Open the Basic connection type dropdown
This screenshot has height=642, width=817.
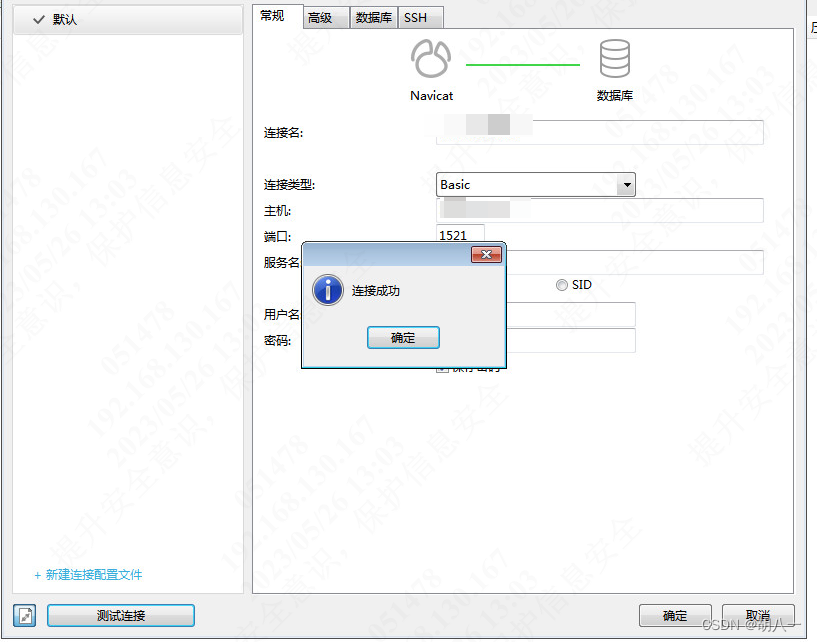(625, 184)
